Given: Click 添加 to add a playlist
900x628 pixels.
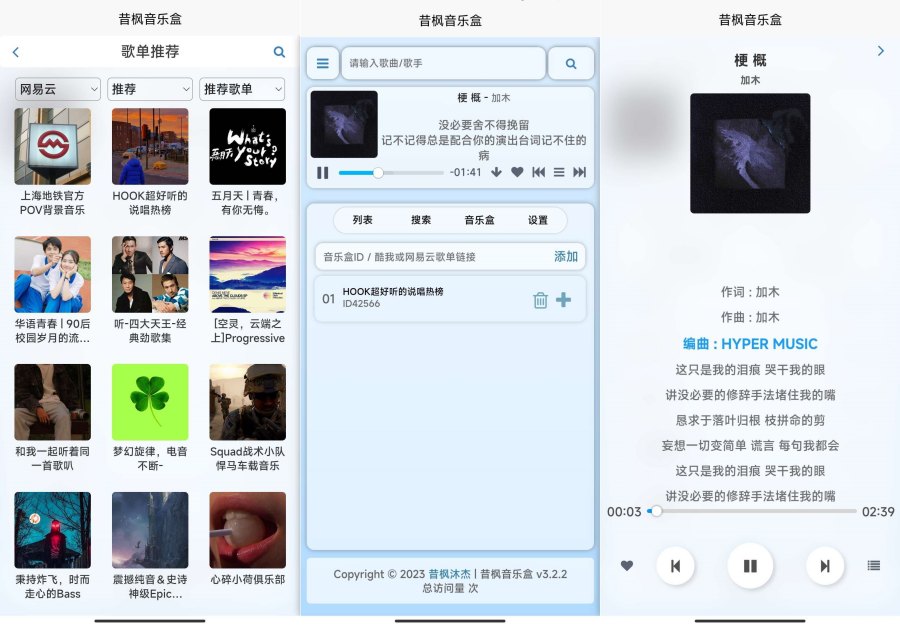Looking at the screenshot, I should click(x=564, y=257).
